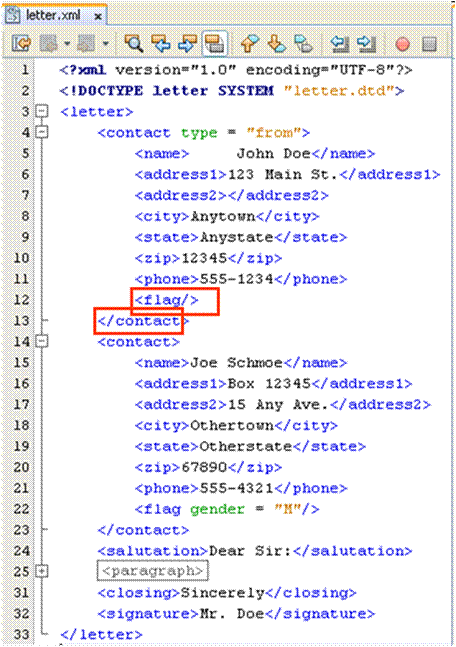This screenshot has height=647, width=456.
Task: Collapse the letter element fold on line 3
Action: (42, 111)
